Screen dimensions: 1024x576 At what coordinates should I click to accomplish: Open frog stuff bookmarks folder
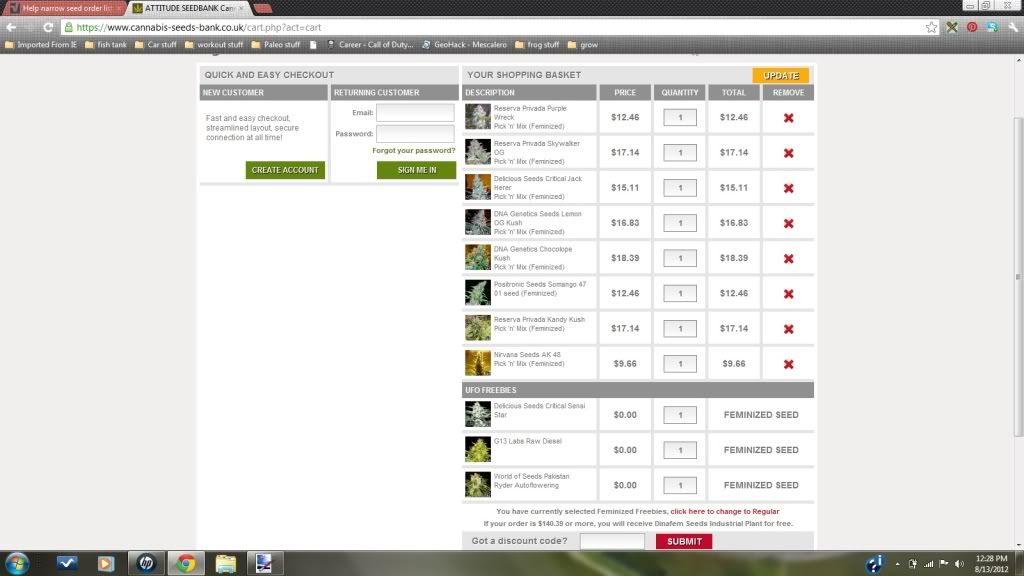[x=537, y=45]
